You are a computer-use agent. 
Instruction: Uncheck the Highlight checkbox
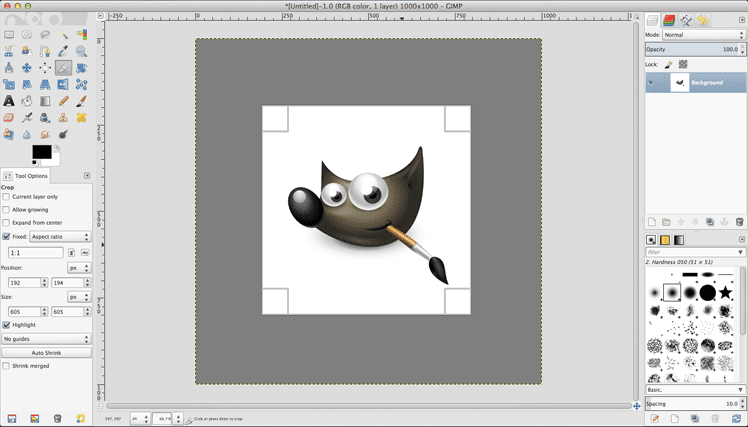pyautogui.click(x=6, y=324)
